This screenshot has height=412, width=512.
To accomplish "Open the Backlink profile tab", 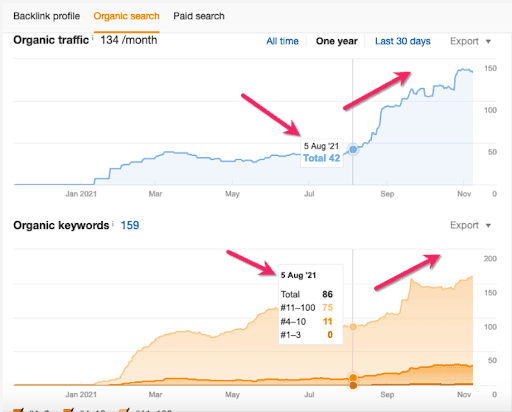I will point(46,16).
